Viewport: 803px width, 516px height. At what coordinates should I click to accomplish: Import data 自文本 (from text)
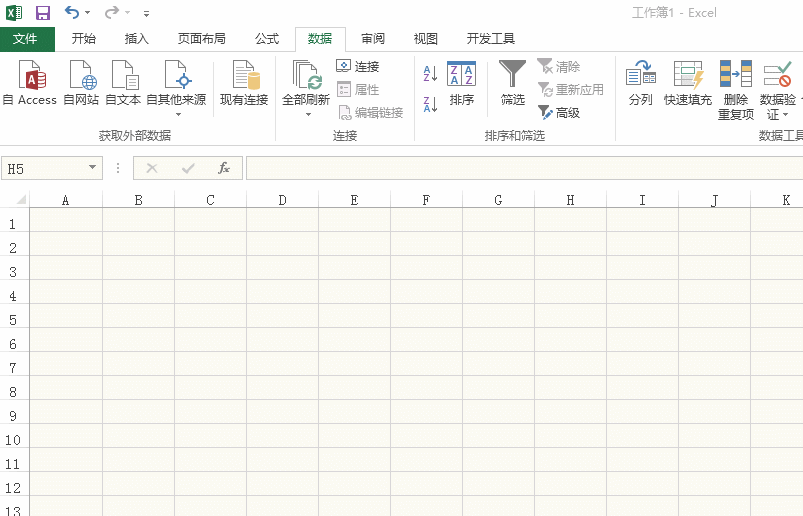(x=123, y=83)
